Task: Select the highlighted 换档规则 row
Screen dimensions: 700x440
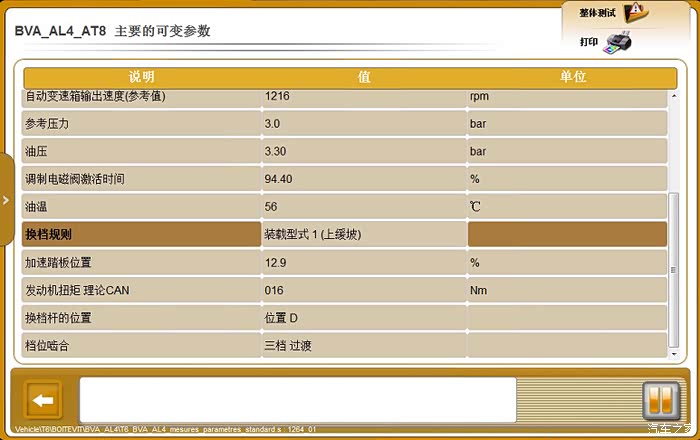Action: pos(141,235)
